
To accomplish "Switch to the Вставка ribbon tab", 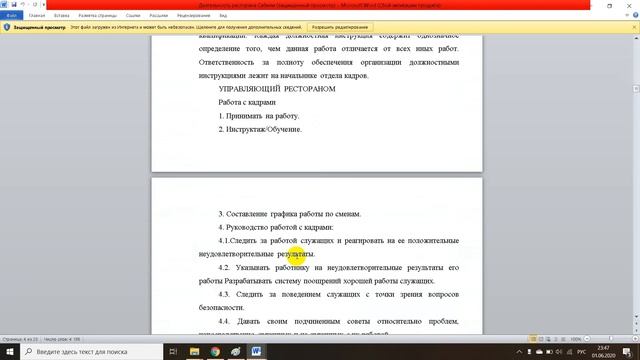I will pyautogui.click(x=62, y=16).
